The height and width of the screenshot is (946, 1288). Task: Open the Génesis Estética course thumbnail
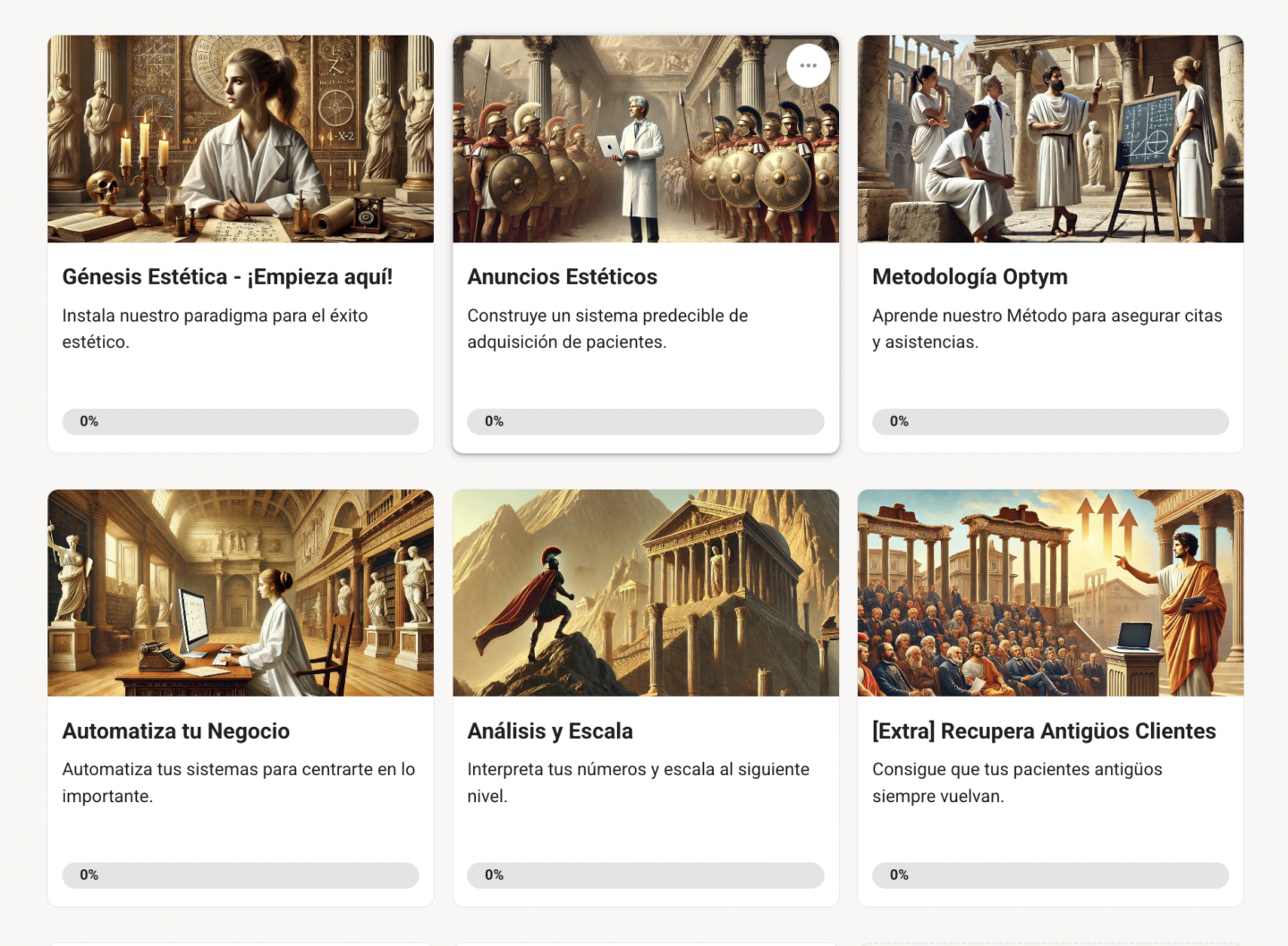[x=241, y=139]
